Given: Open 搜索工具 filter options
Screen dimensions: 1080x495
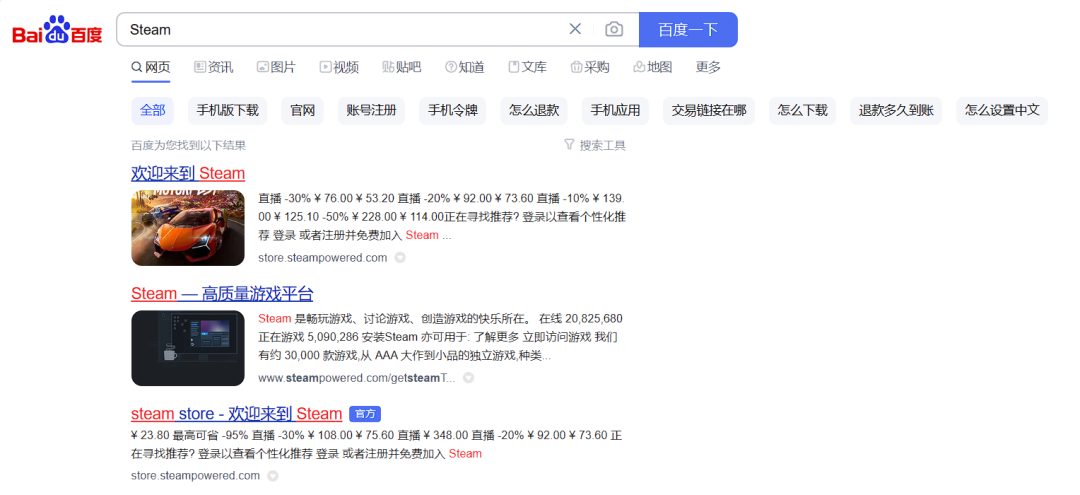Looking at the screenshot, I should click(594, 145).
